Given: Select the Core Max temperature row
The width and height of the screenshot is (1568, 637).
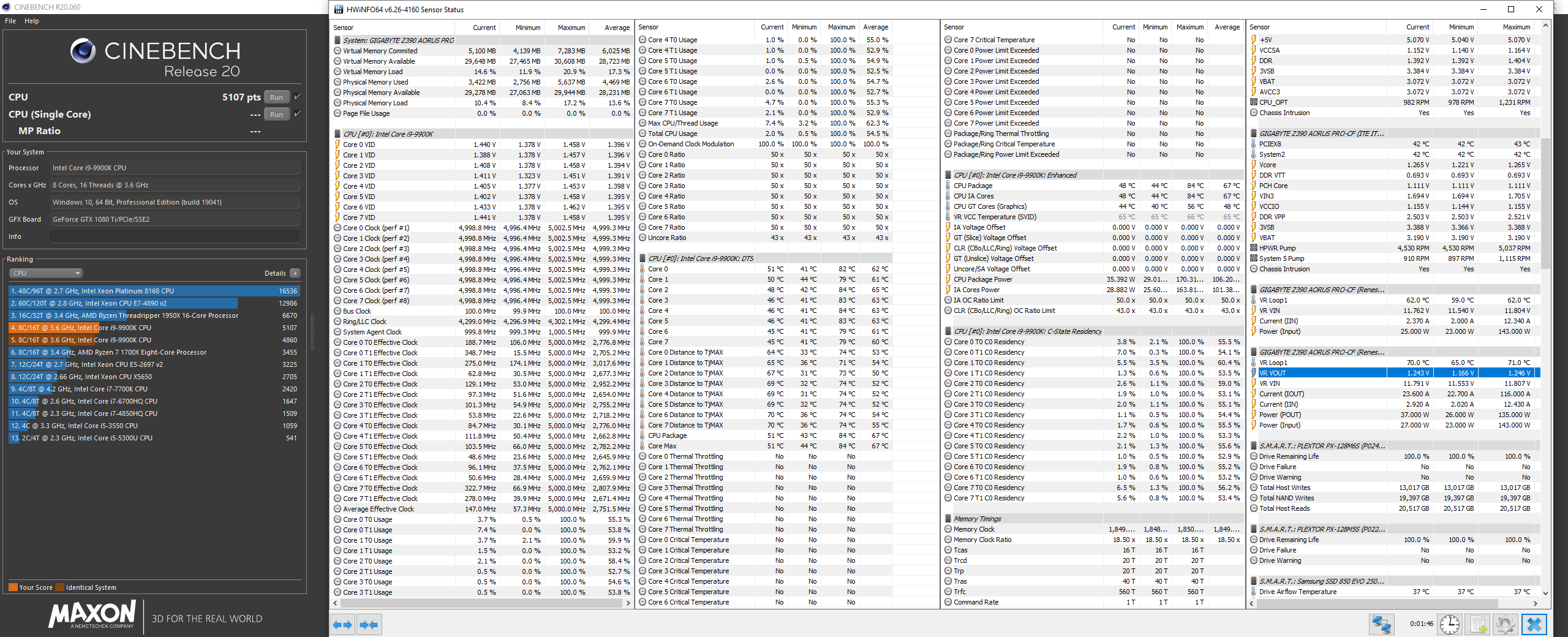Looking at the screenshot, I should pyautogui.click(x=764, y=446).
